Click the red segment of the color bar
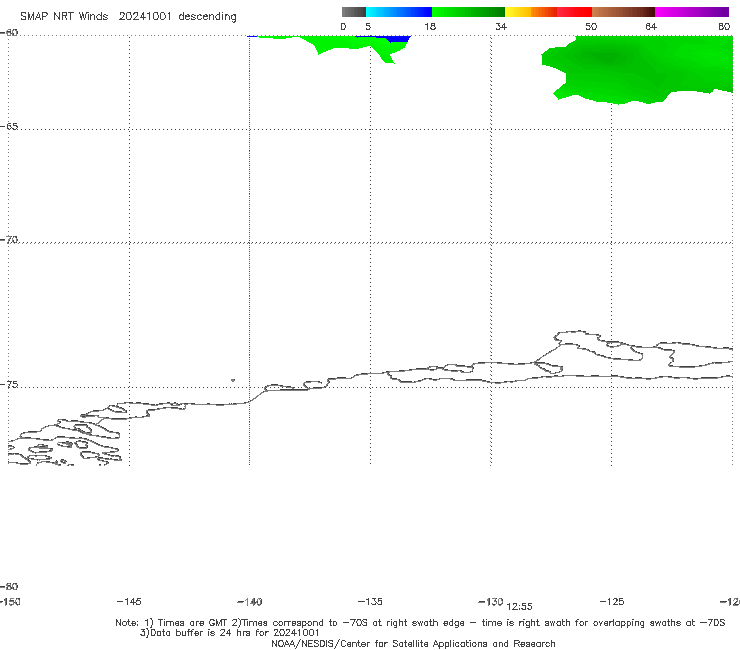 pyautogui.click(x=574, y=12)
